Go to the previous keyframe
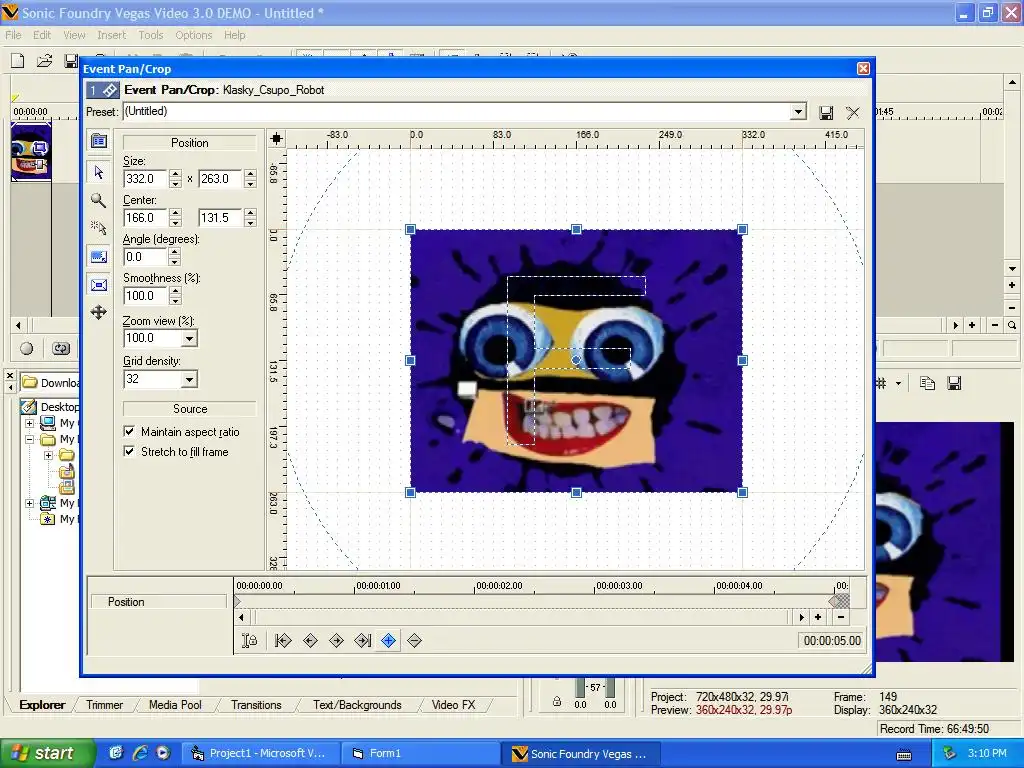This screenshot has width=1024, height=768. 310,641
